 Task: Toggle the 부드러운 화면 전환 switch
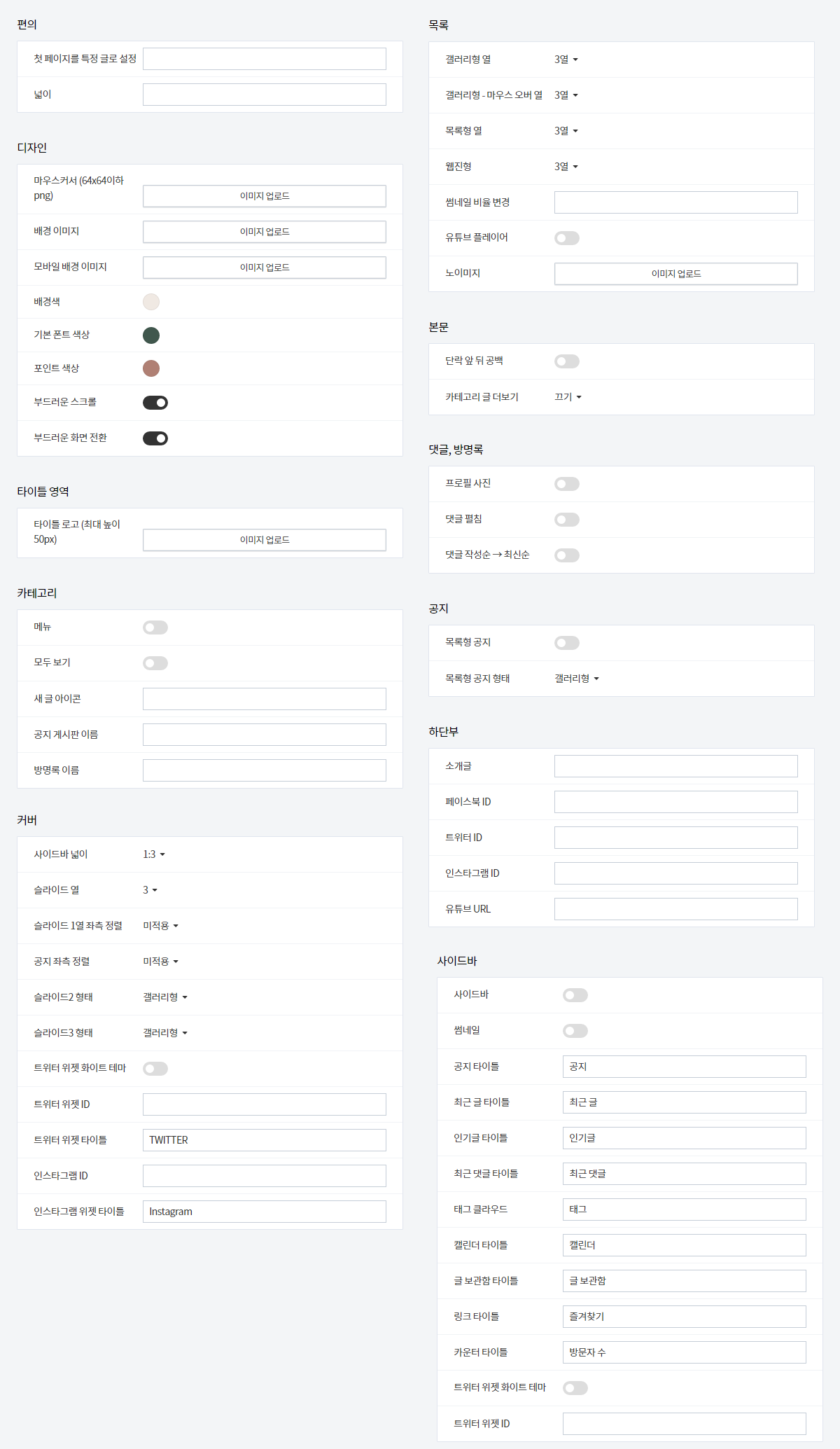(x=155, y=438)
